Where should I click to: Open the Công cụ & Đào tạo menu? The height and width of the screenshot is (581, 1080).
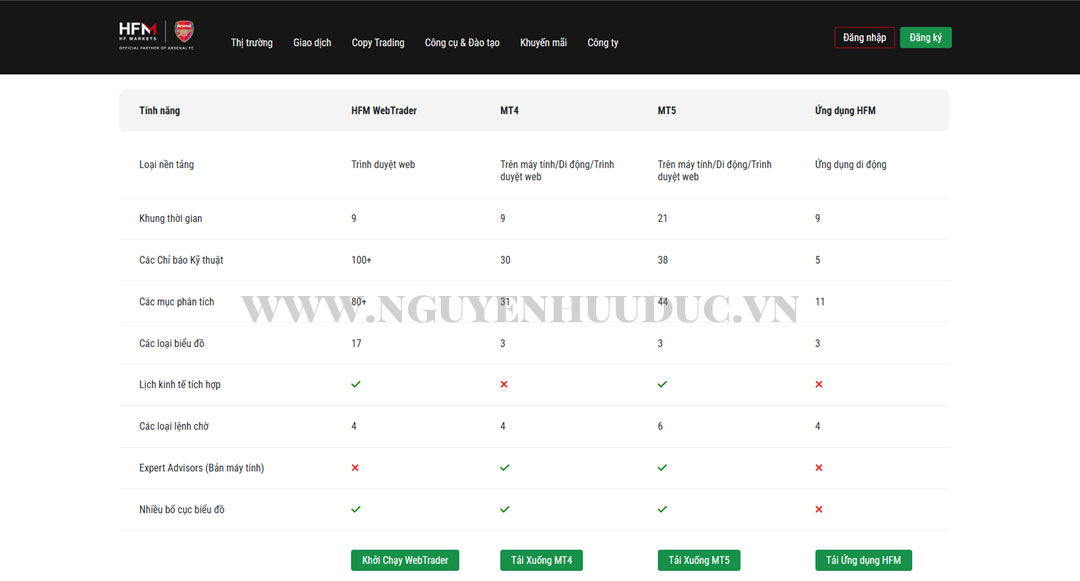[462, 43]
